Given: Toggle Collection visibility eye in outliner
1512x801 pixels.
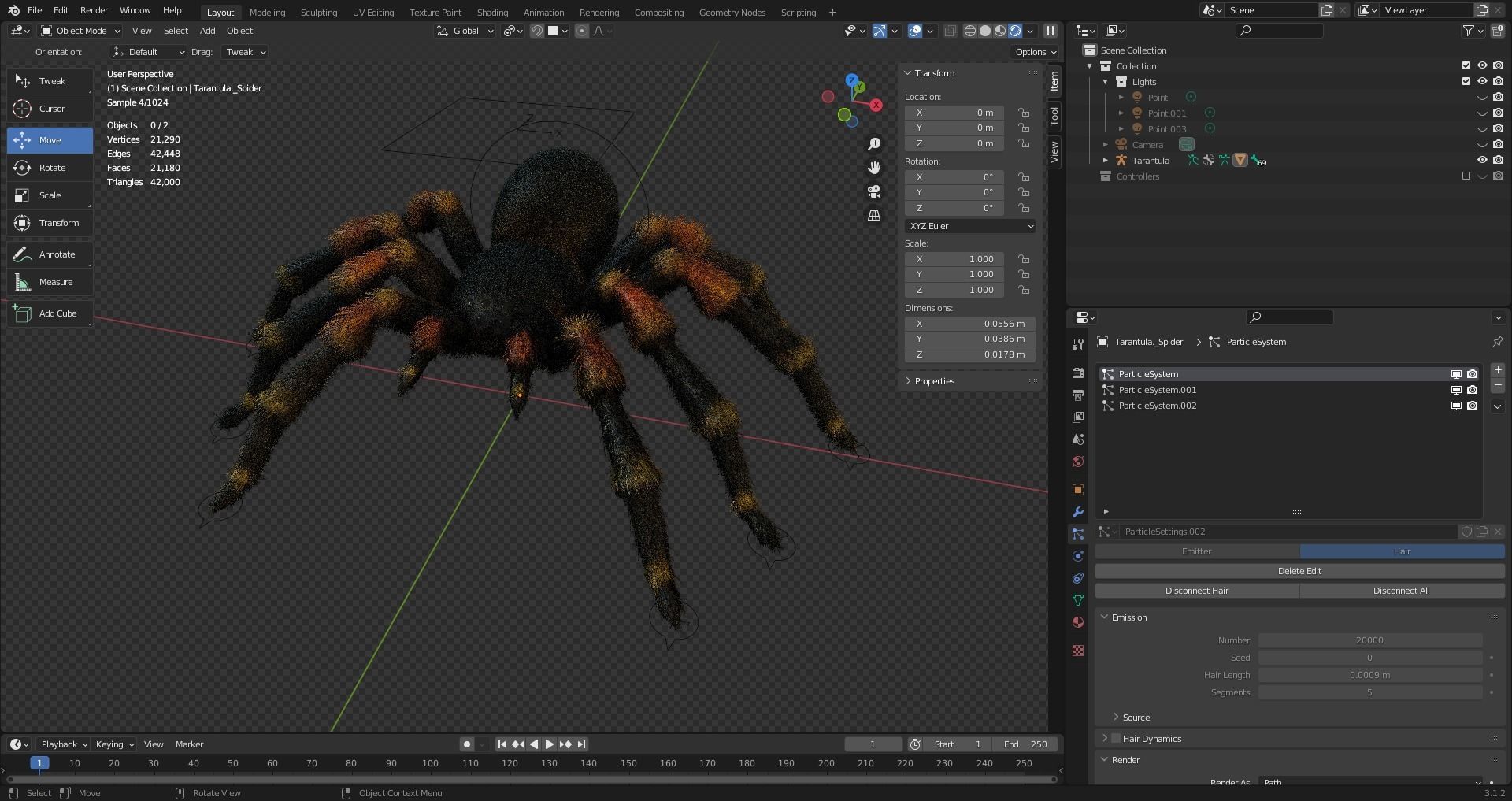Looking at the screenshot, I should coord(1482,66).
